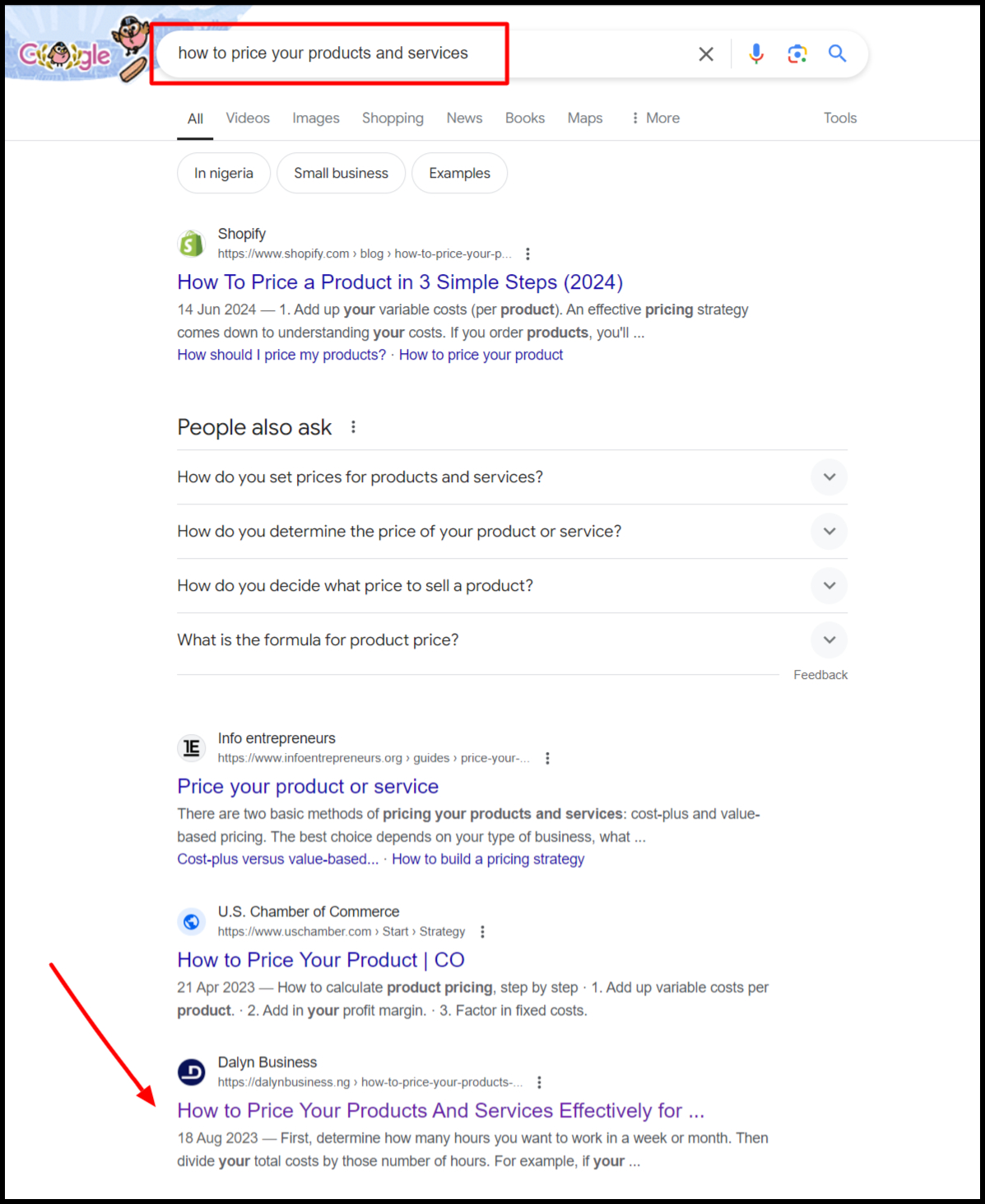
Task: Open the search Tools options
Action: point(840,118)
